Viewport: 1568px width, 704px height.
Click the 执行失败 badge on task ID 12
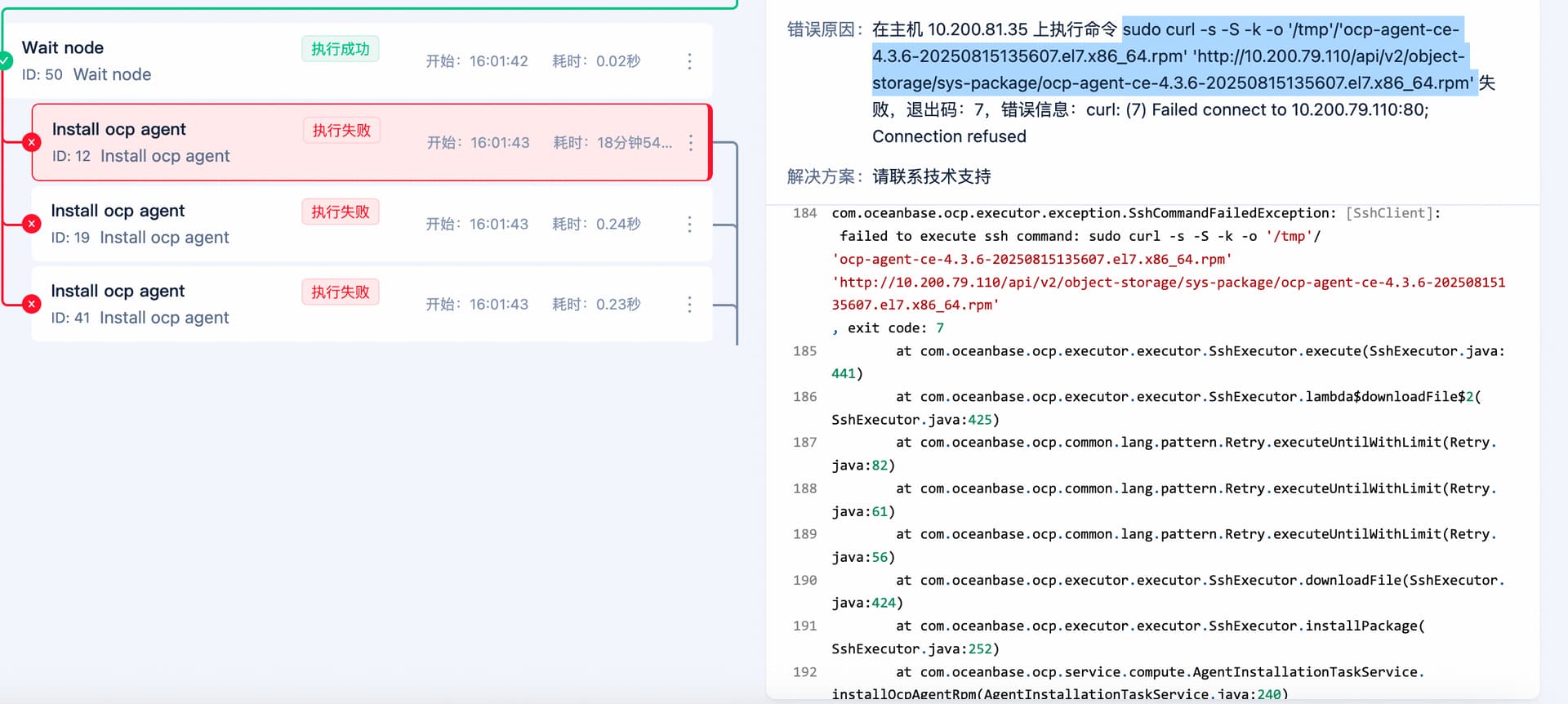pos(341,131)
